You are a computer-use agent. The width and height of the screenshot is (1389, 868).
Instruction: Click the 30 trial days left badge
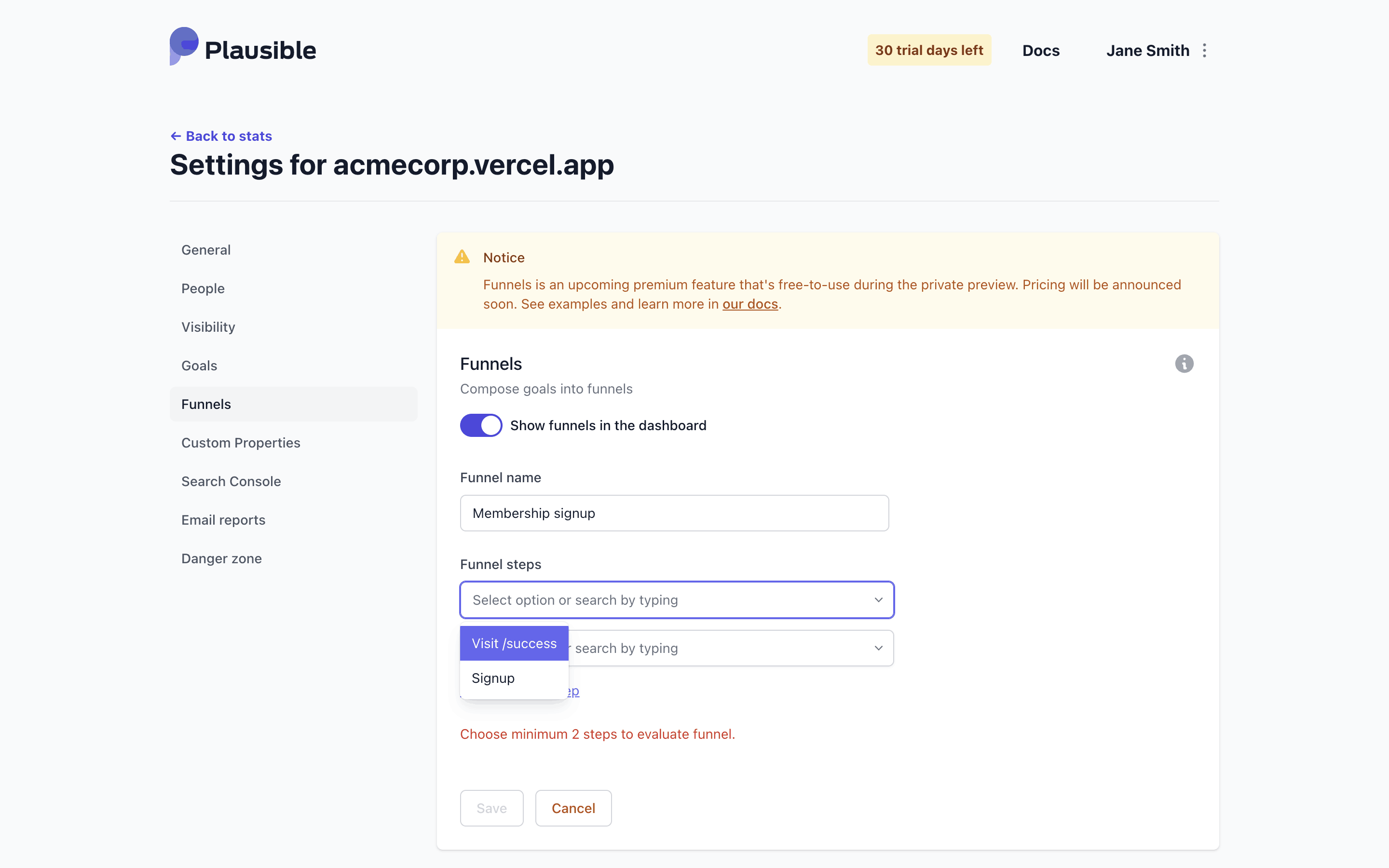929,51
